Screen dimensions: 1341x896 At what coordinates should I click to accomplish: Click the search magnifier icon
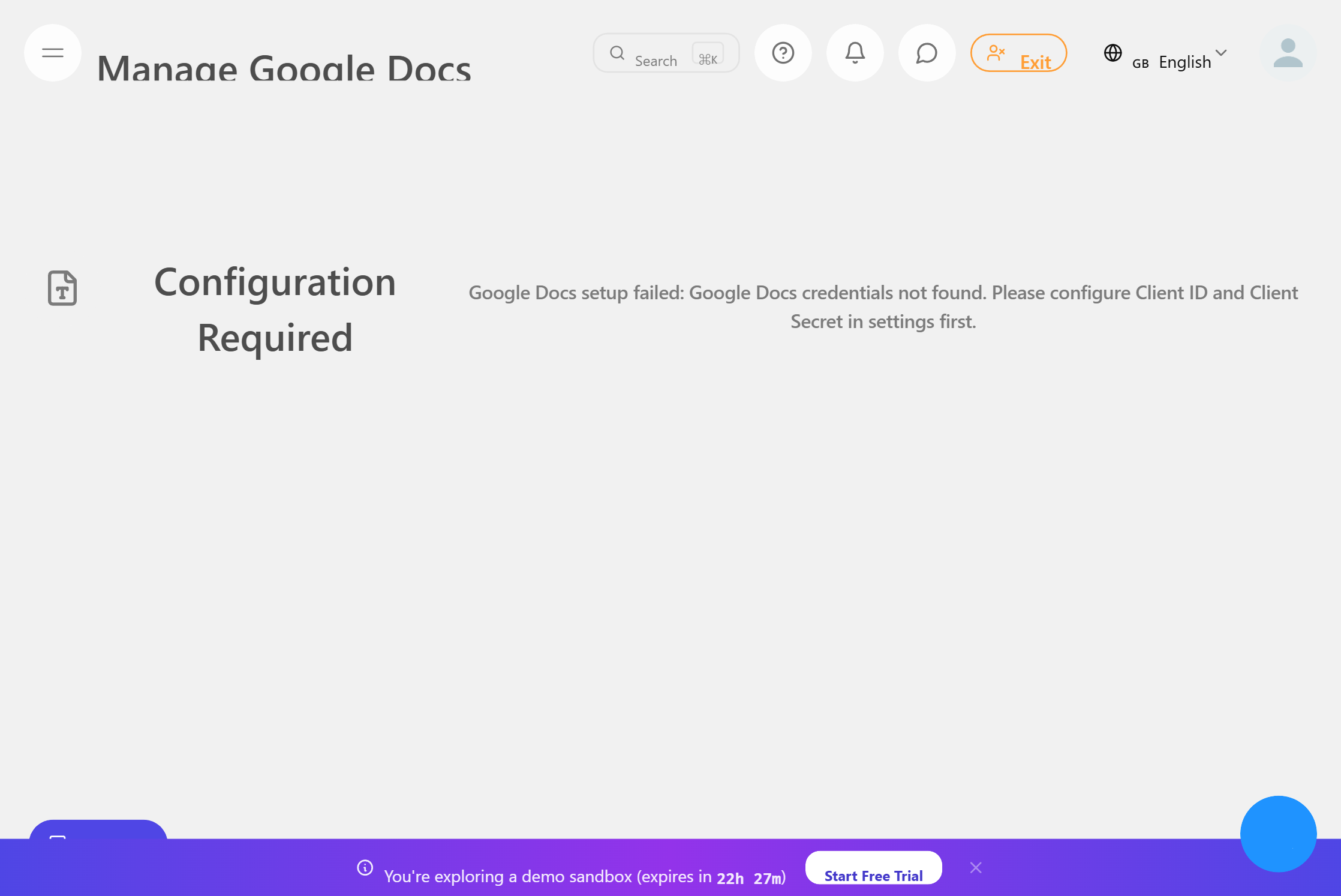click(617, 53)
